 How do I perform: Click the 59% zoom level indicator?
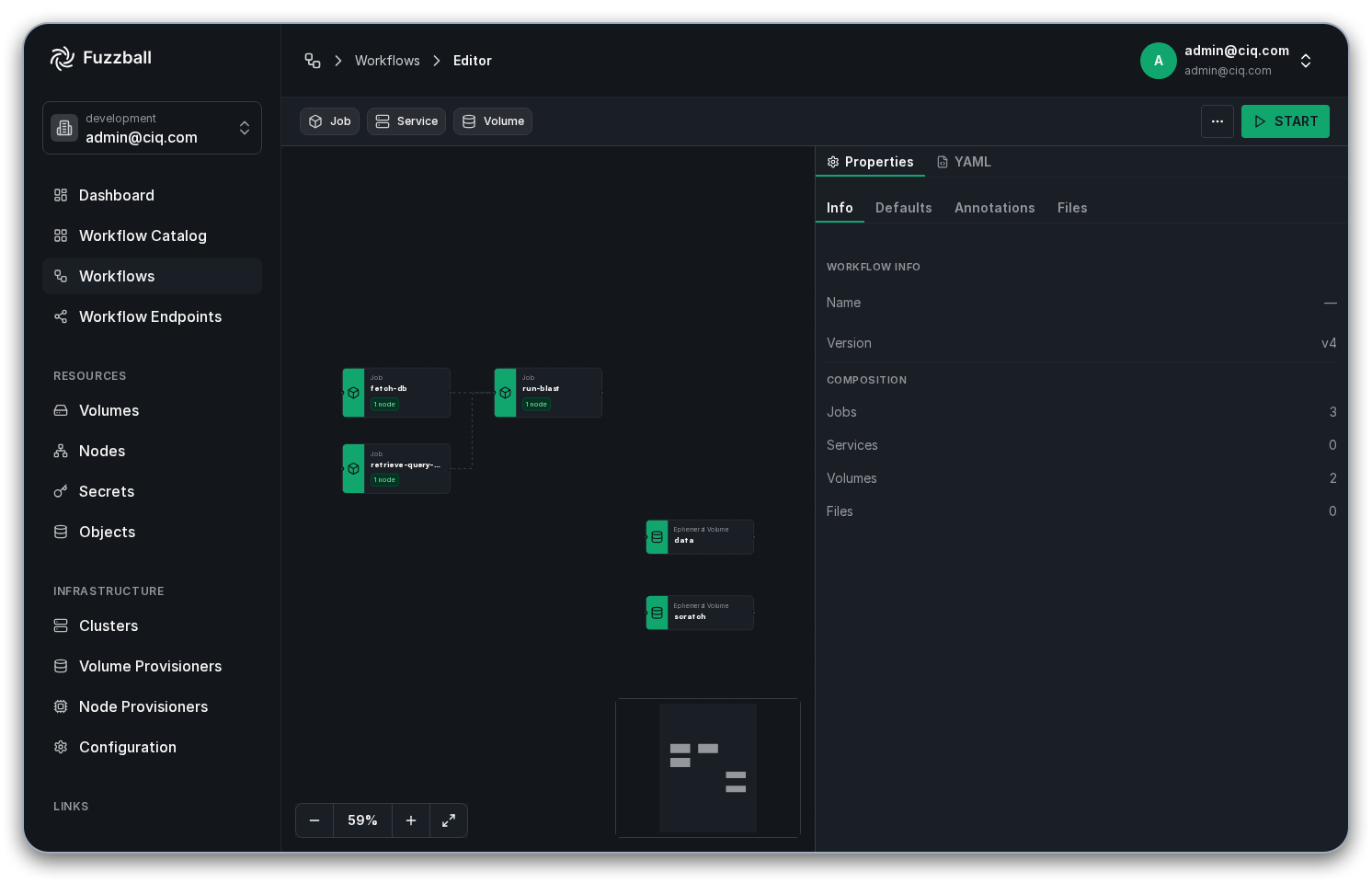[362, 820]
